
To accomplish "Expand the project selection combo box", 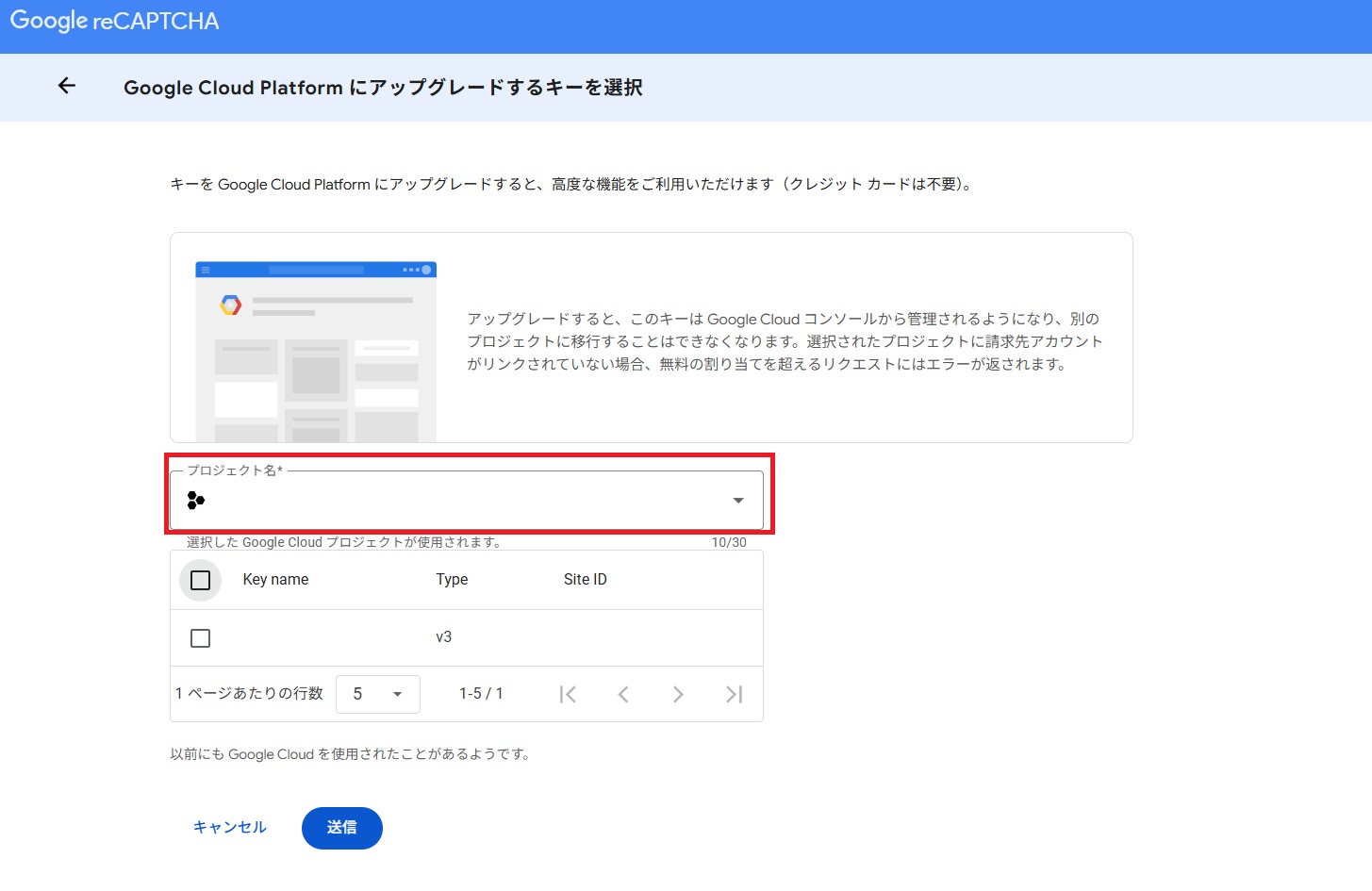I will pos(467,500).
